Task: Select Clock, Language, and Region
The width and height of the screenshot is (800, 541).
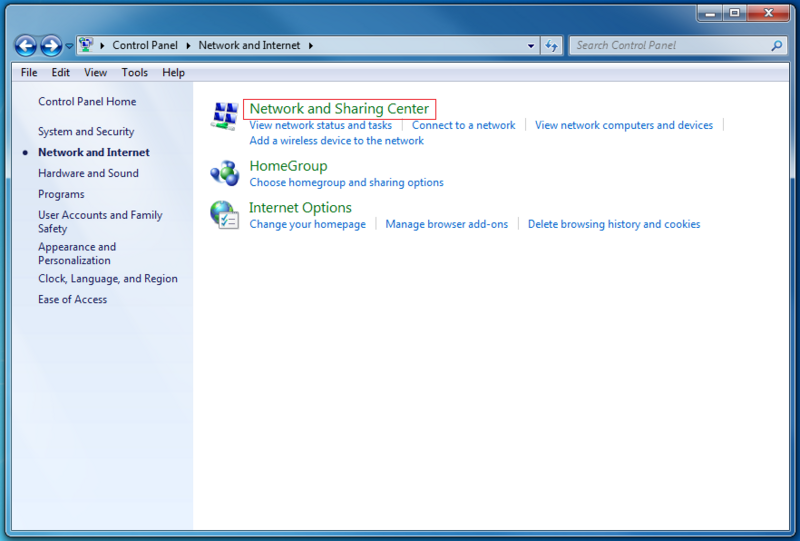Action: pos(108,279)
